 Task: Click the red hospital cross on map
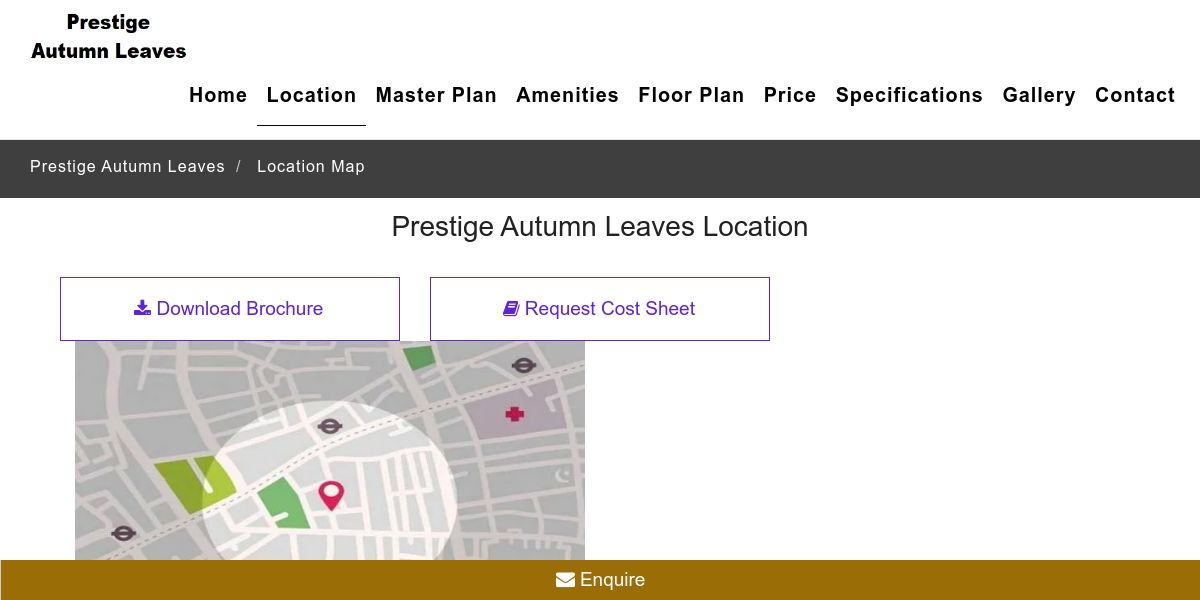tap(515, 414)
